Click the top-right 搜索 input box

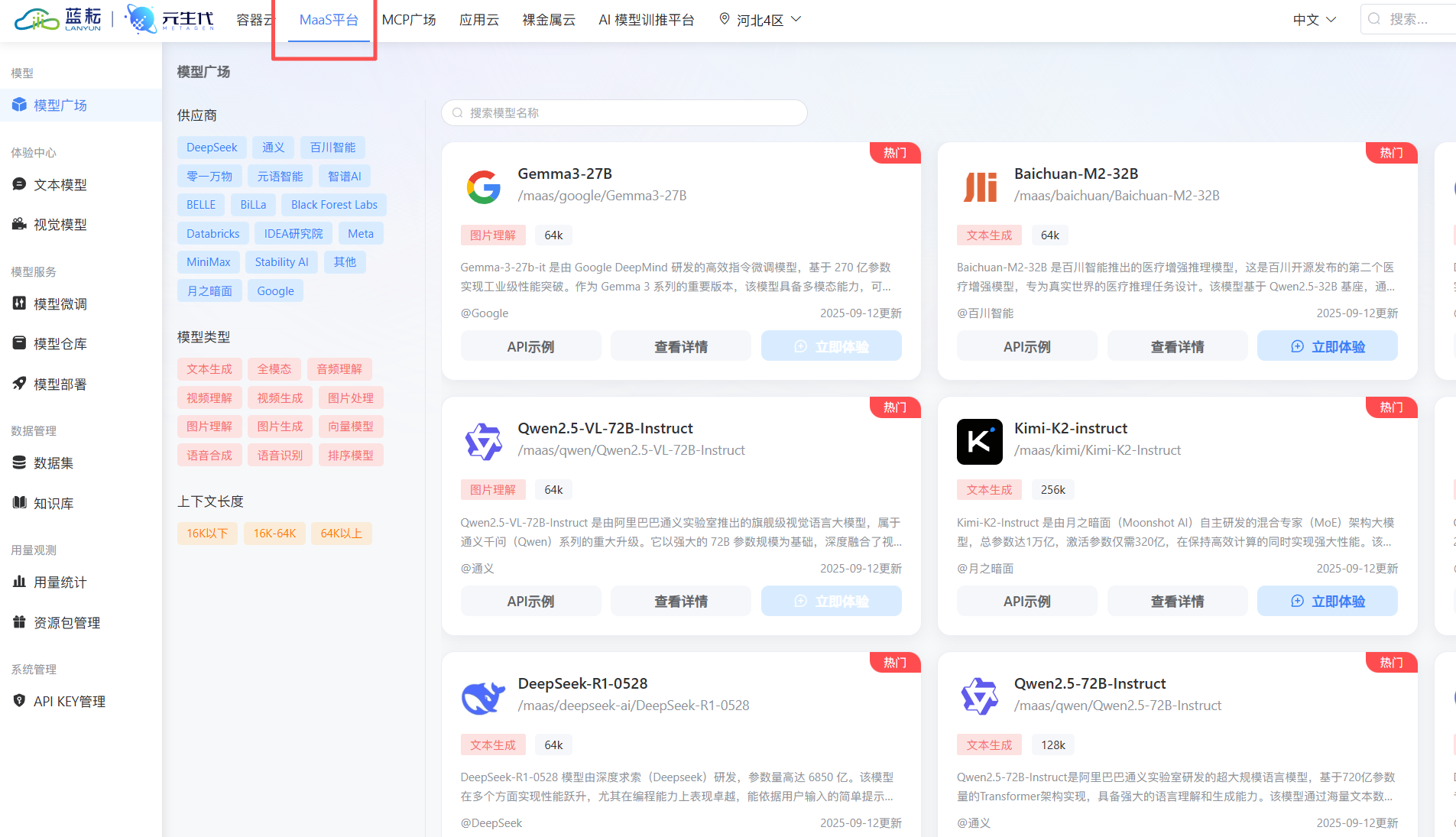coord(1408,19)
